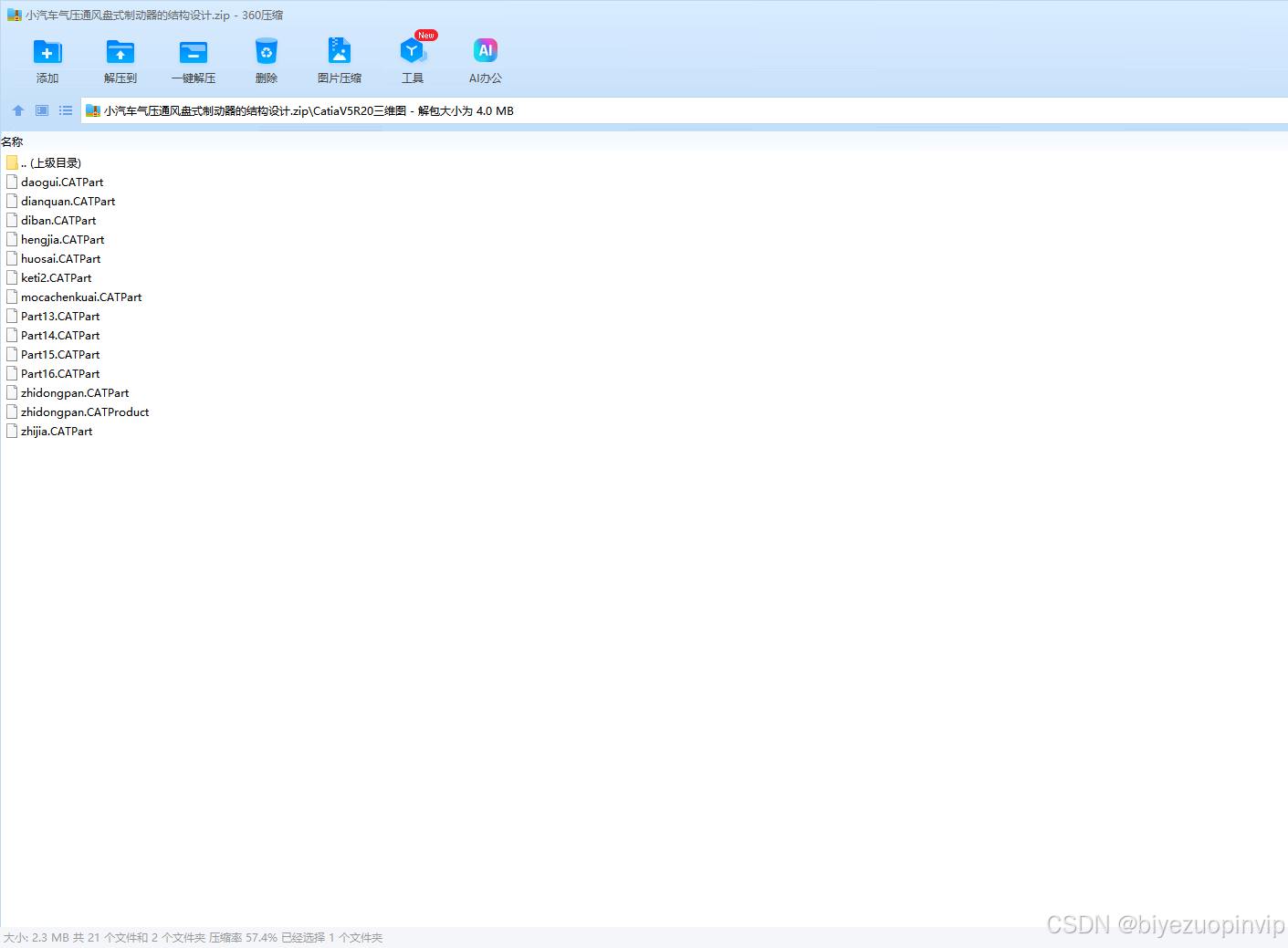Viewport: 1288px width, 948px height.
Task: Select the huosai.CATPart file
Action: [61, 258]
